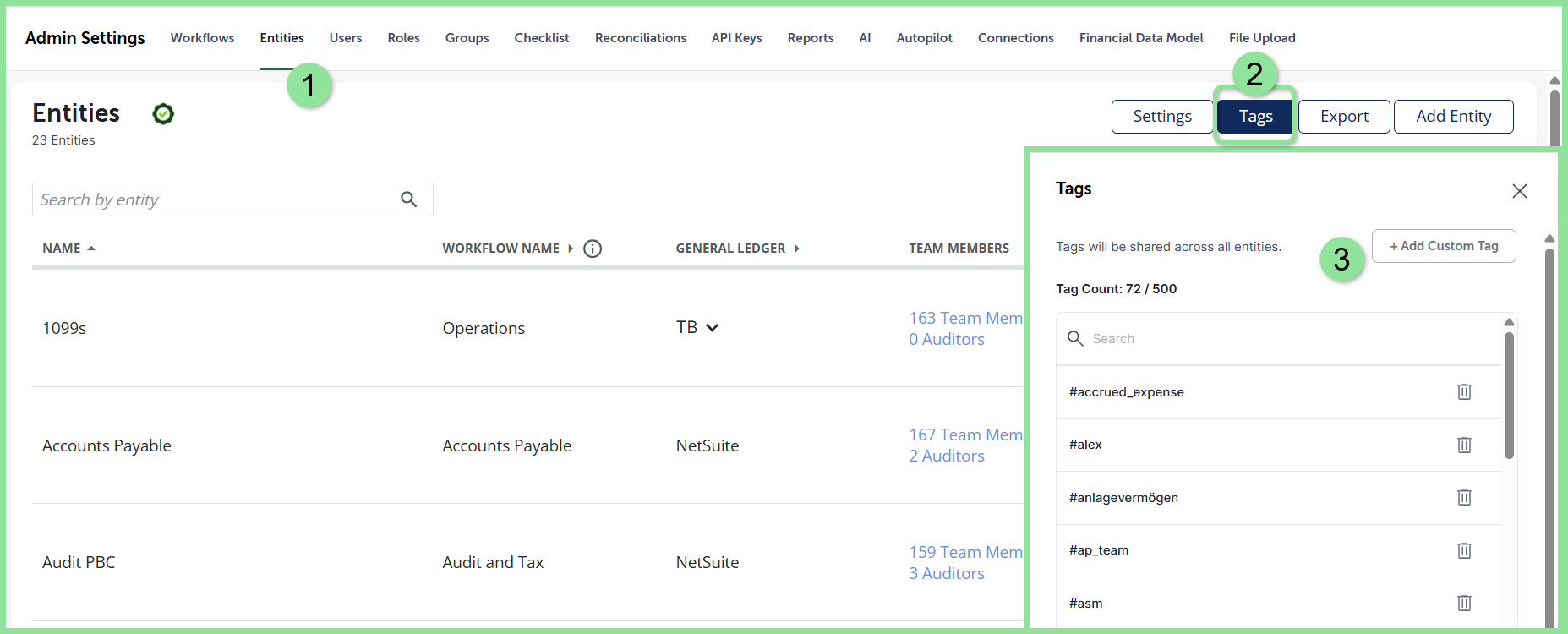Select the Audit PBC entity name
The width and height of the screenshot is (1568, 634).
point(79,562)
